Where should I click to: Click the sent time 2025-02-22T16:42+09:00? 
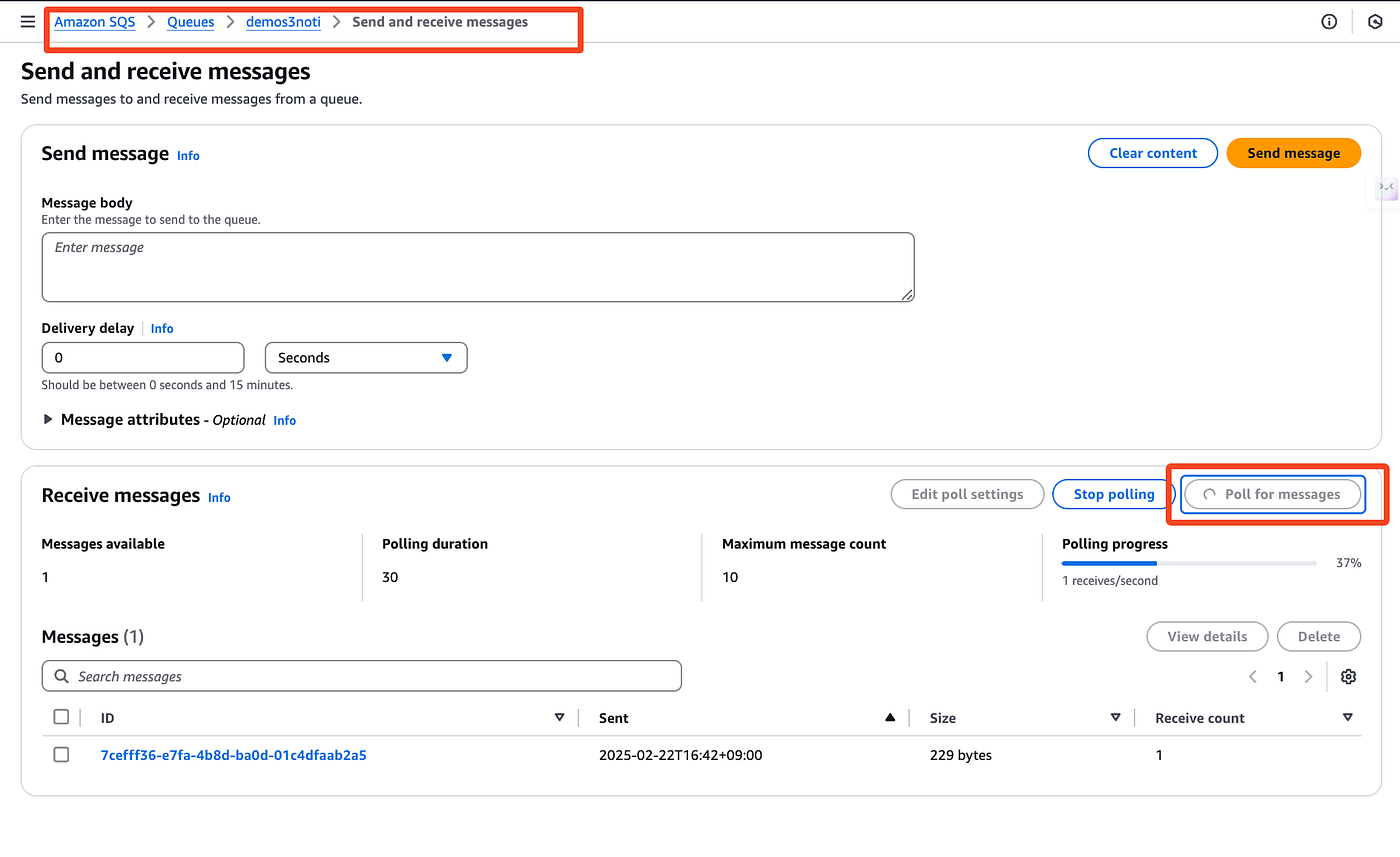tap(681, 755)
